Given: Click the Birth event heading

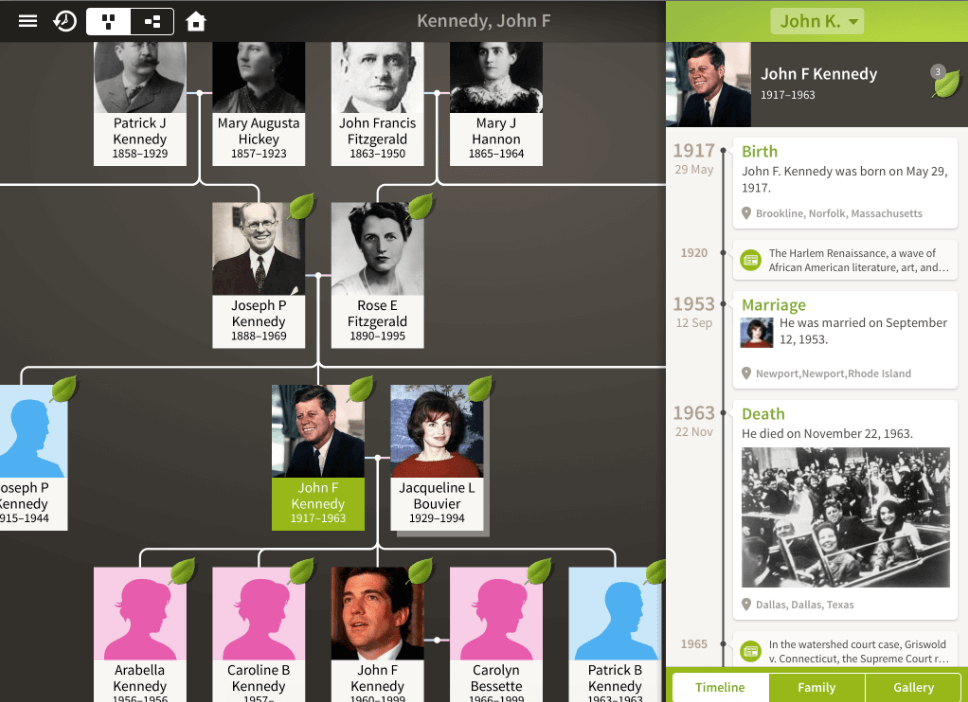Looking at the screenshot, I should coord(759,151).
